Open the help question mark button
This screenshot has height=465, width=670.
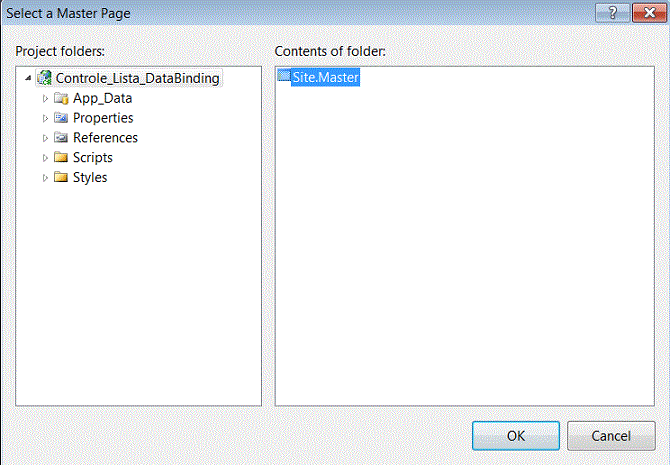point(612,13)
